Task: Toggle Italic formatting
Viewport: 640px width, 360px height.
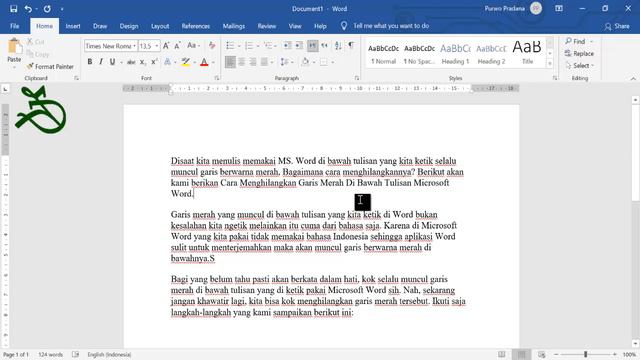Action: (x=101, y=62)
